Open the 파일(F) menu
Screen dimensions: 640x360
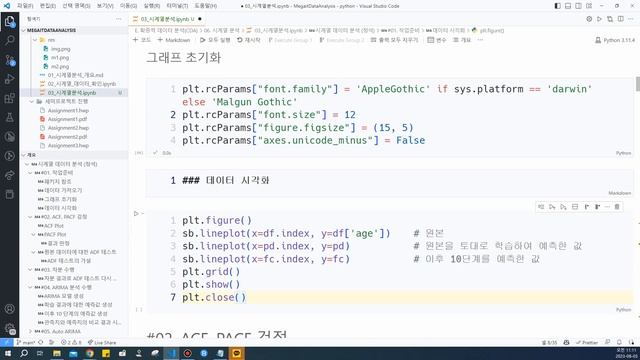coord(25,6)
